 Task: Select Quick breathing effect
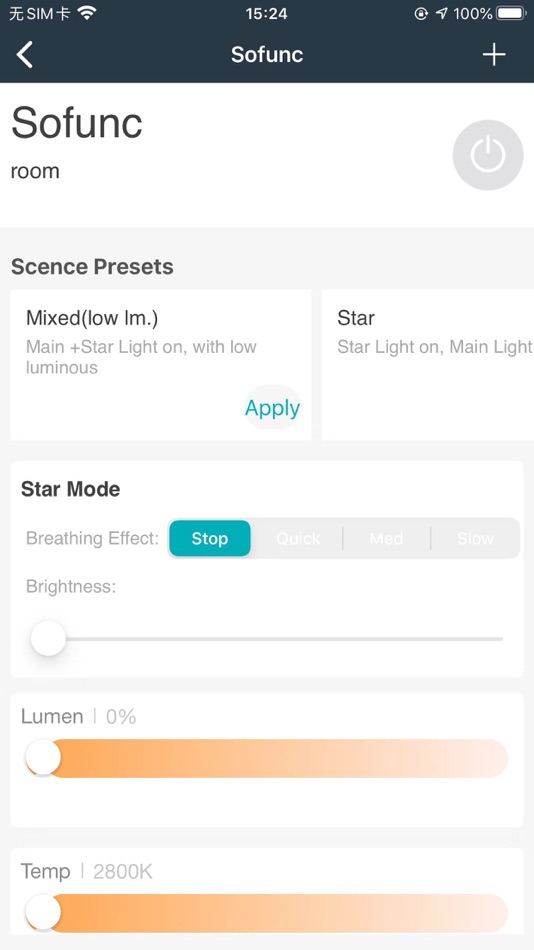298,538
